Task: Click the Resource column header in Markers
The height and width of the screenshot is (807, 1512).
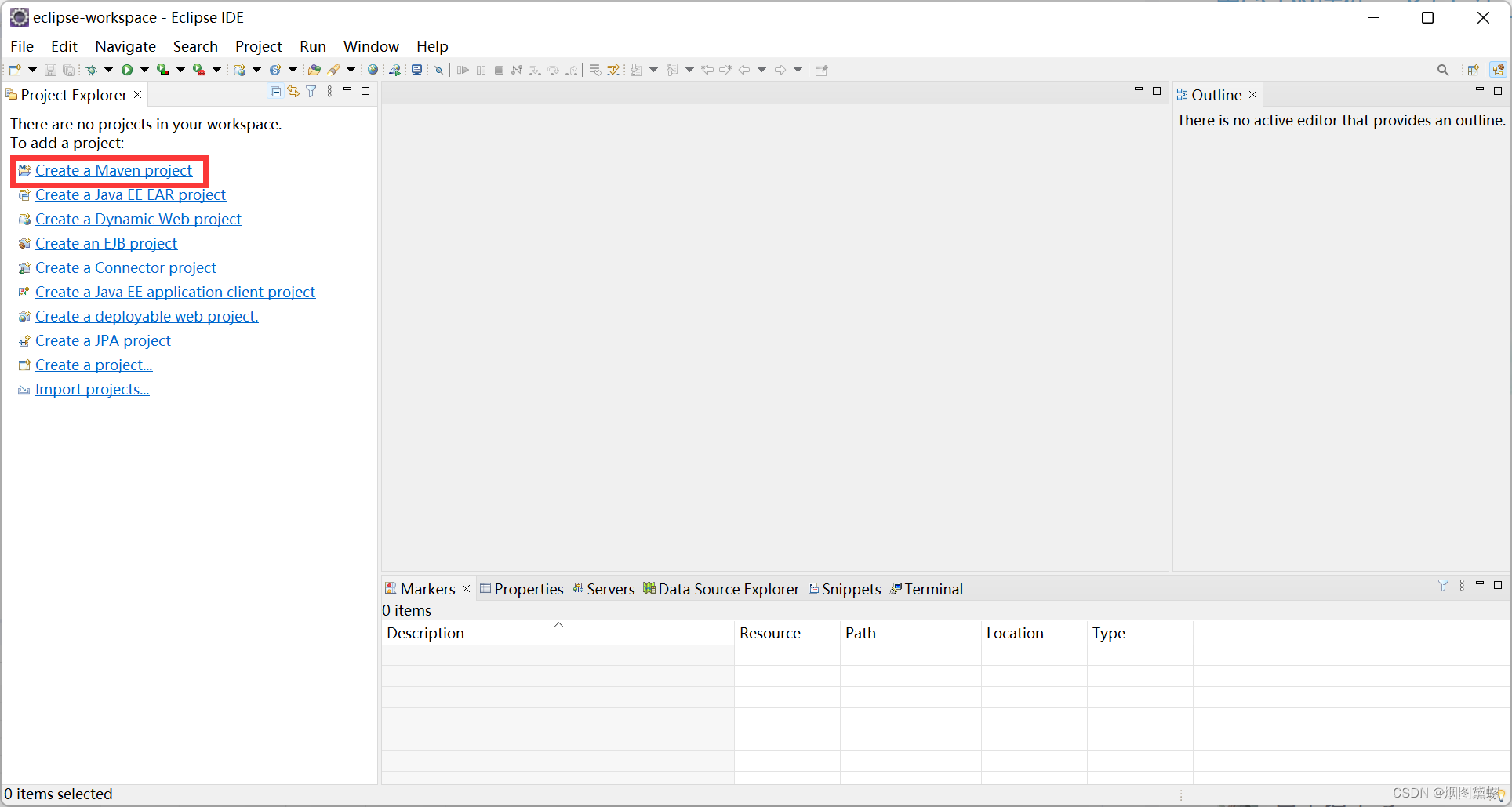Action: [787, 633]
